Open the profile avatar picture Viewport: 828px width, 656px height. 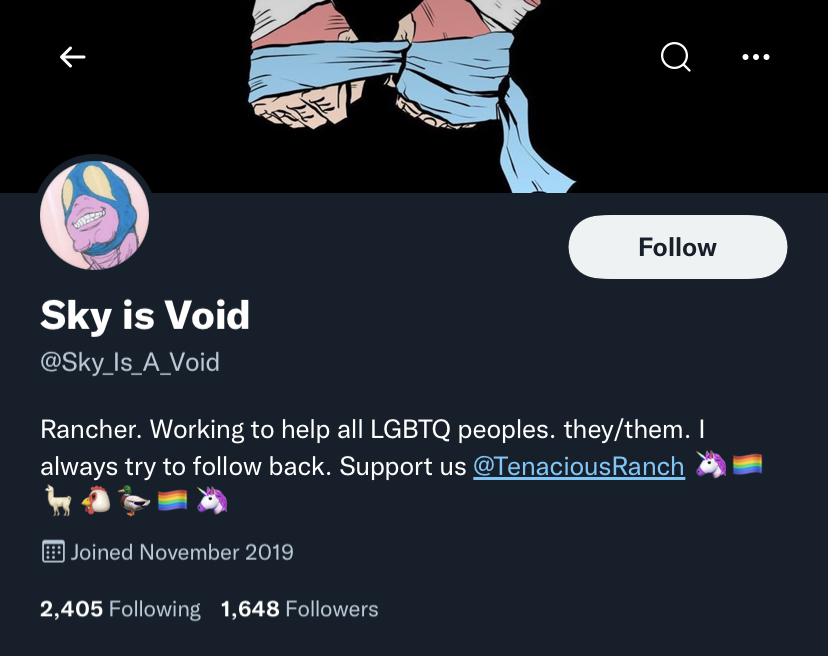(x=95, y=214)
